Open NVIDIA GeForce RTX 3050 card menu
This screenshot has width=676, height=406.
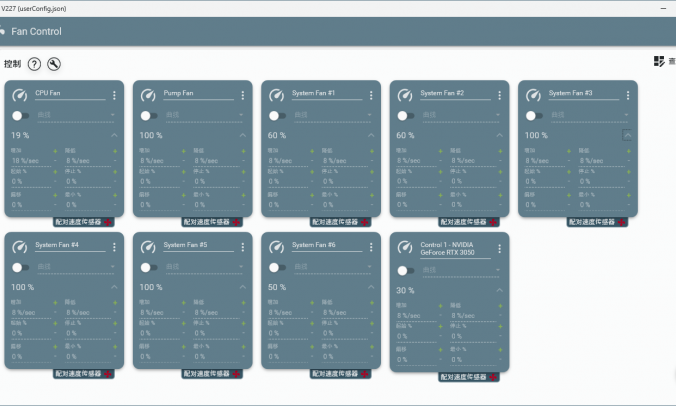pyautogui.click(x=499, y=250)
